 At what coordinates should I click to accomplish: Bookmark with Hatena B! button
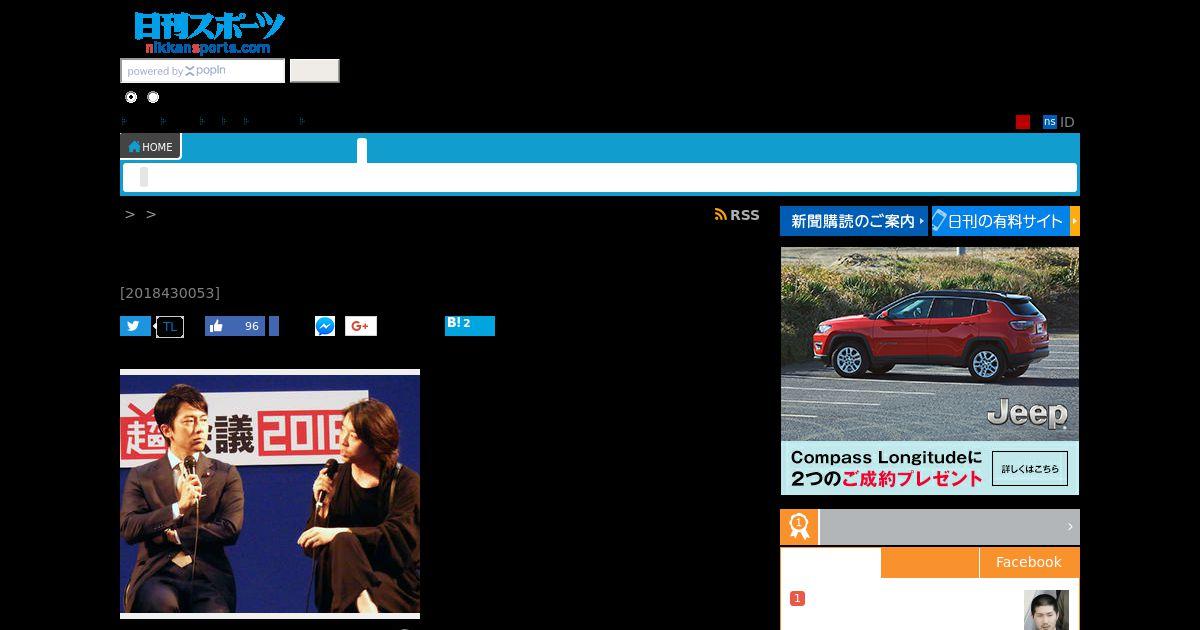pos(470,325)
